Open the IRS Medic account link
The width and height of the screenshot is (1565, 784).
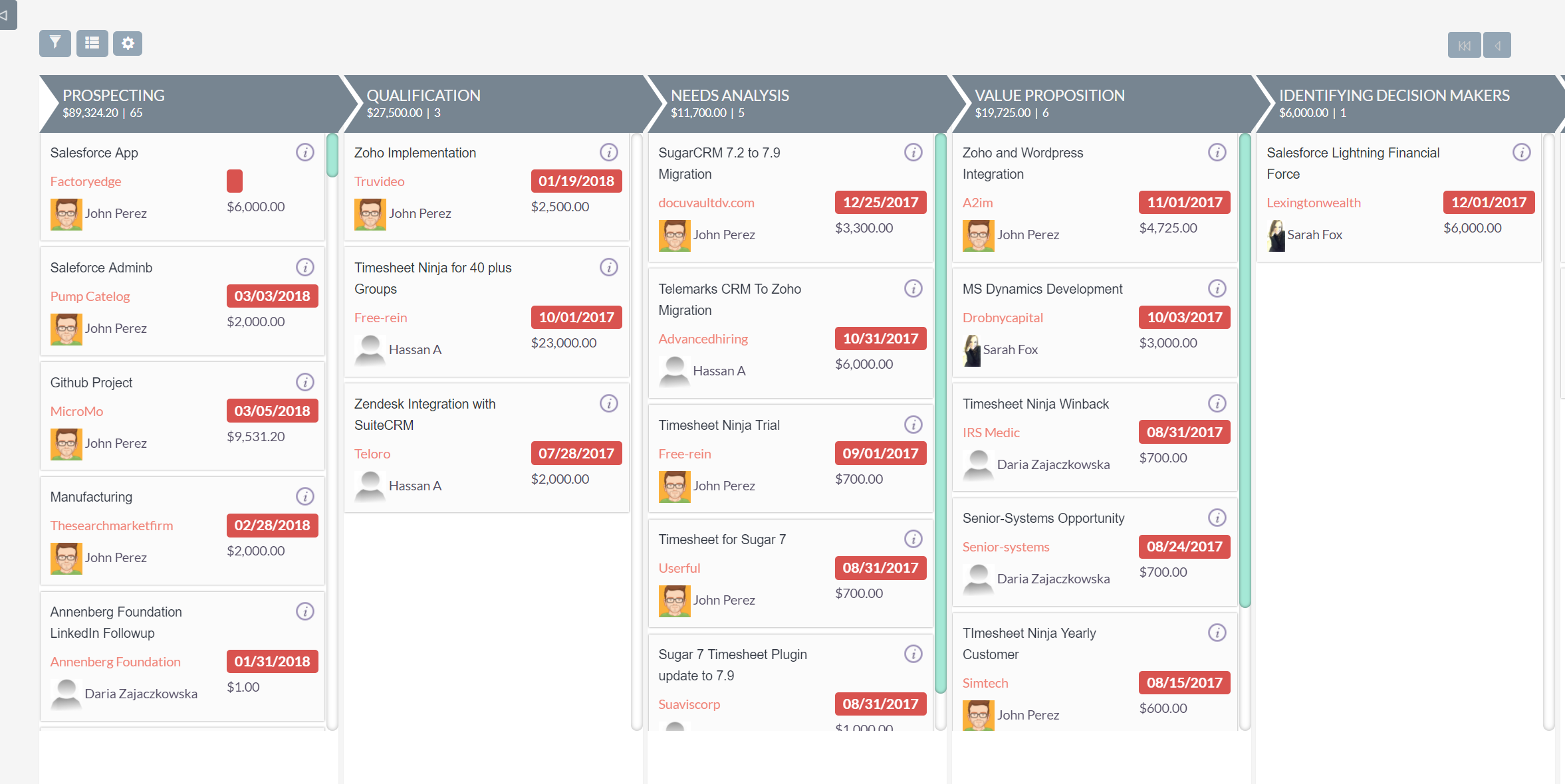tap(991, 433)
